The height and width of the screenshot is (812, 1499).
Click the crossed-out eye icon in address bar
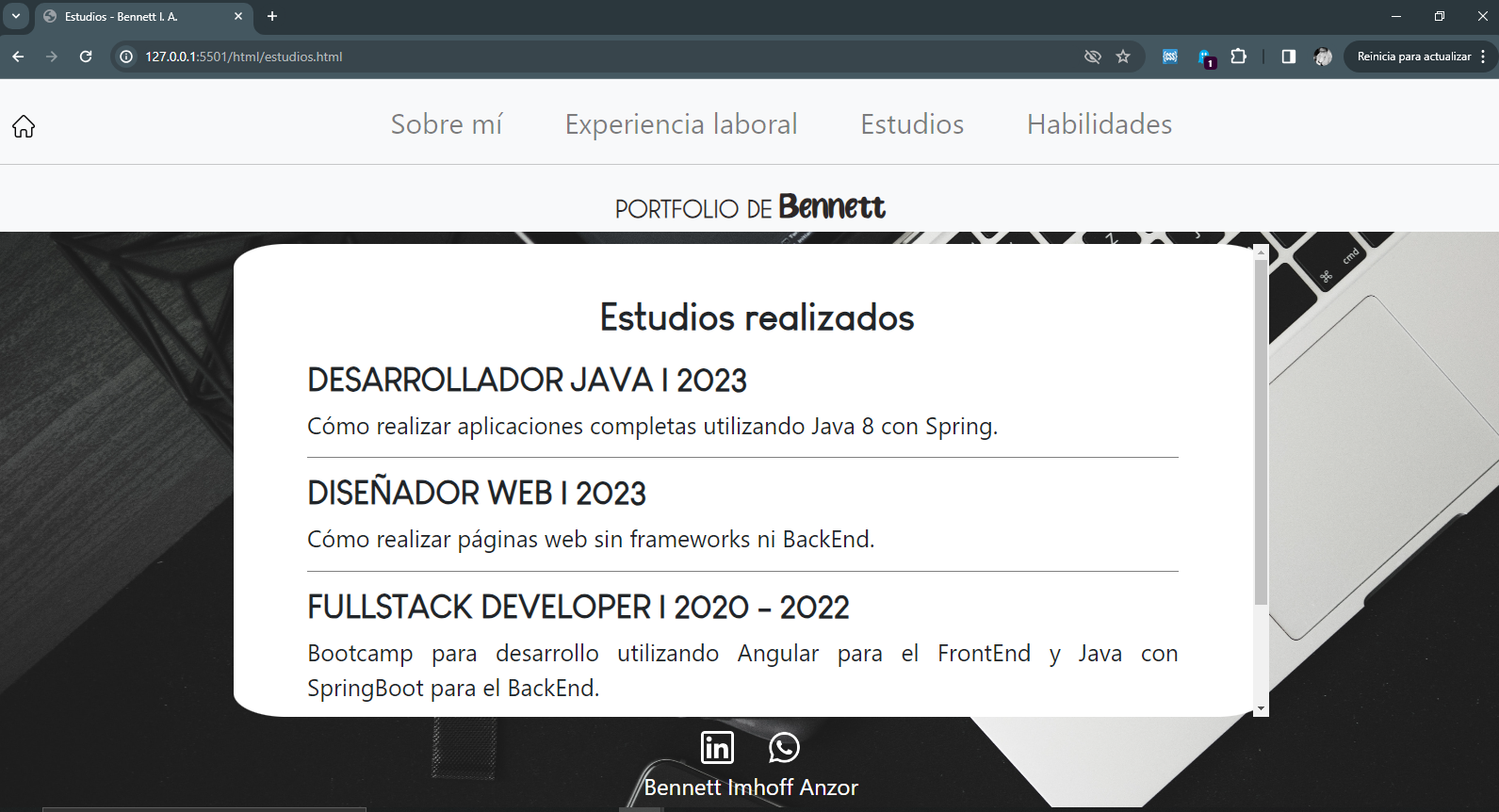(1093, 57)
